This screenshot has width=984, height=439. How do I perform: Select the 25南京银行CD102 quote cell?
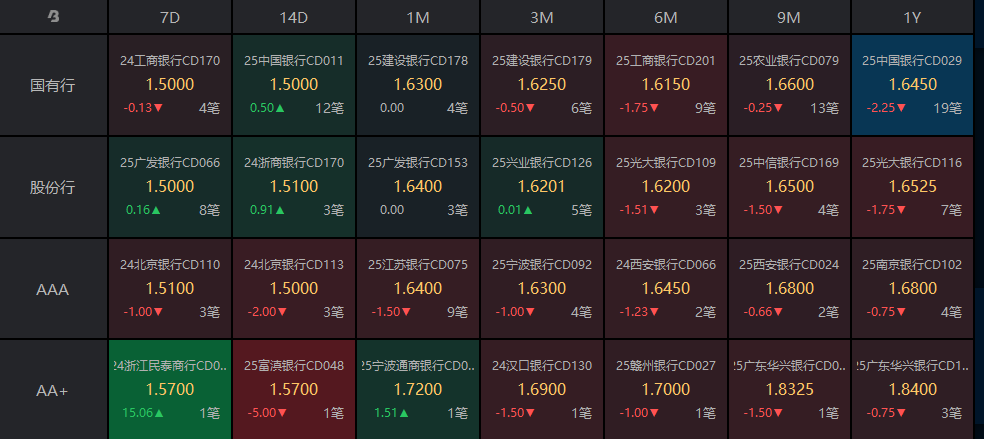[x=911, y=289]
